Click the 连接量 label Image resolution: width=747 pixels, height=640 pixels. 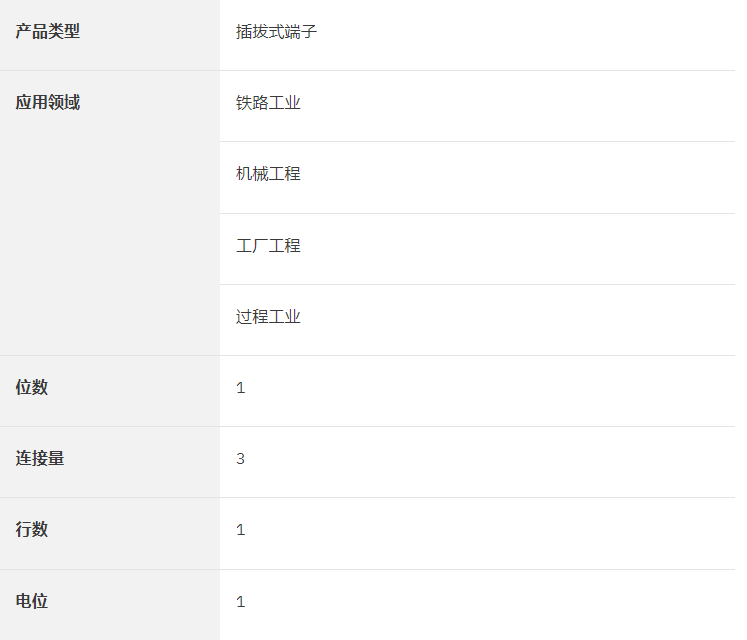[39, 459]
